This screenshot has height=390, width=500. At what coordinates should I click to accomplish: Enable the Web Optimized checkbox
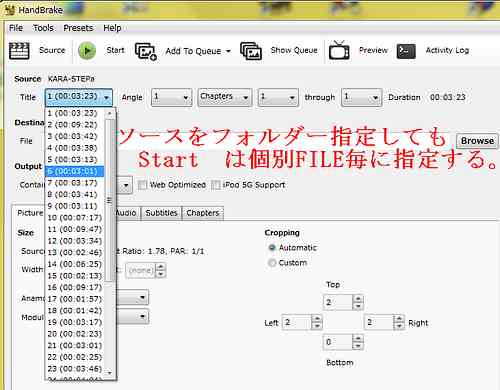142,185
